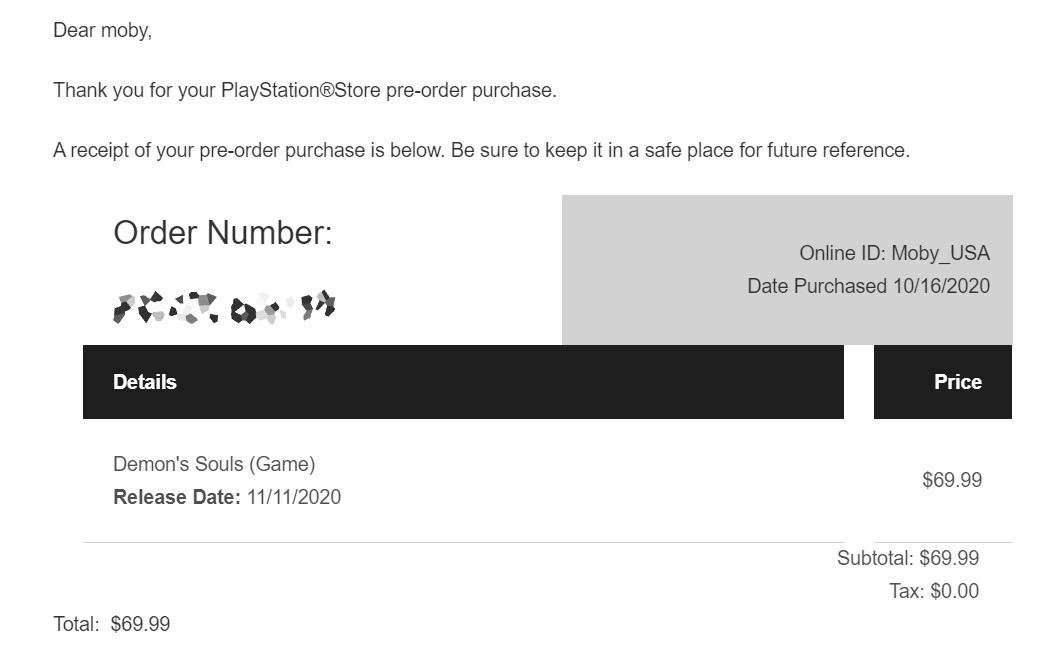Click the "Details" column header
The width and height of the screenshot is (1046, 649).
click(x=145, y=382)
